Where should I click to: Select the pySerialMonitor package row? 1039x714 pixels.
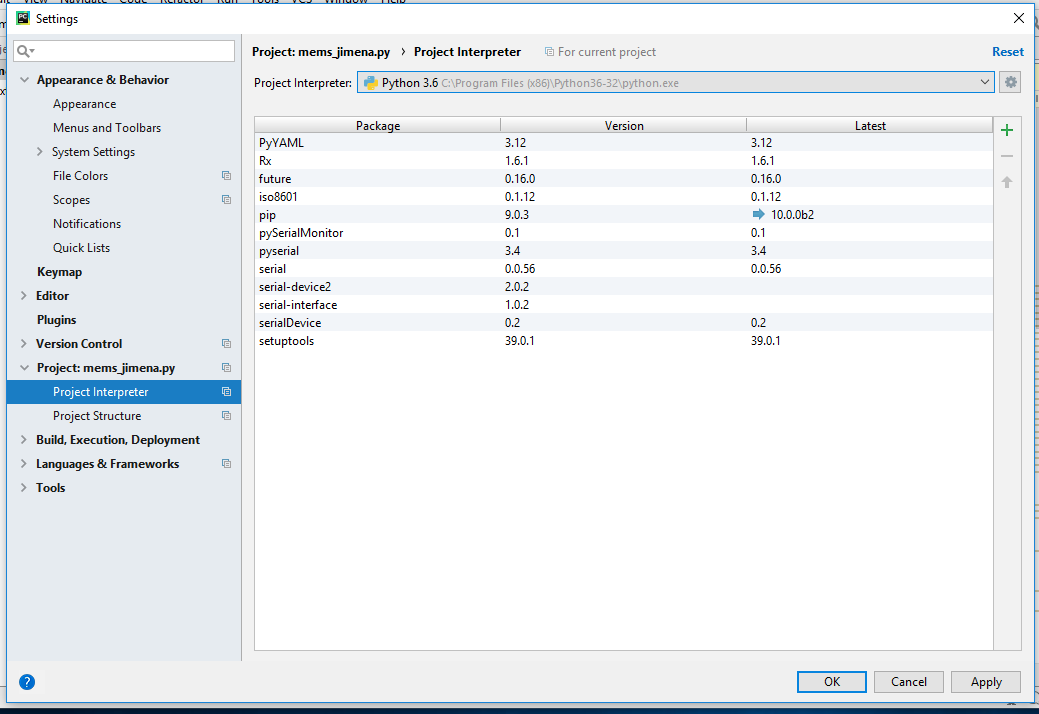624,232
